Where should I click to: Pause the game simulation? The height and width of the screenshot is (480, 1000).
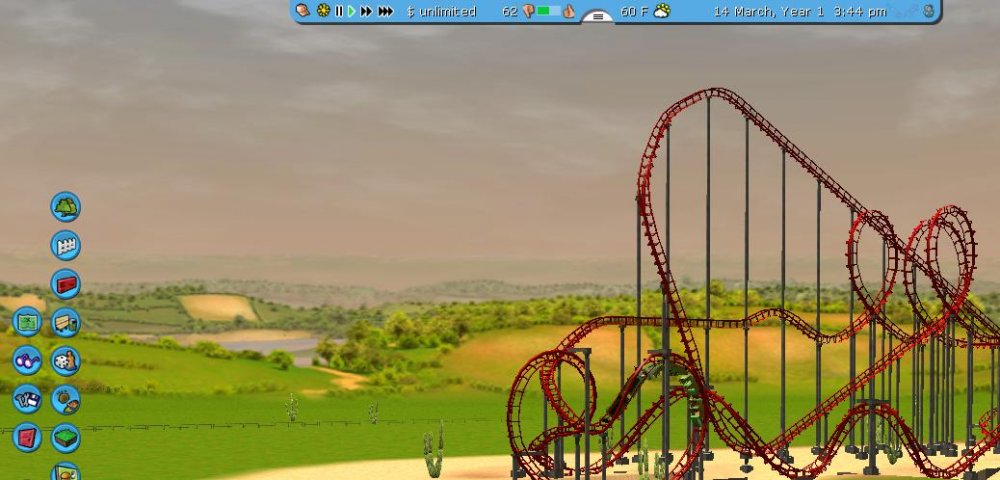339,11
